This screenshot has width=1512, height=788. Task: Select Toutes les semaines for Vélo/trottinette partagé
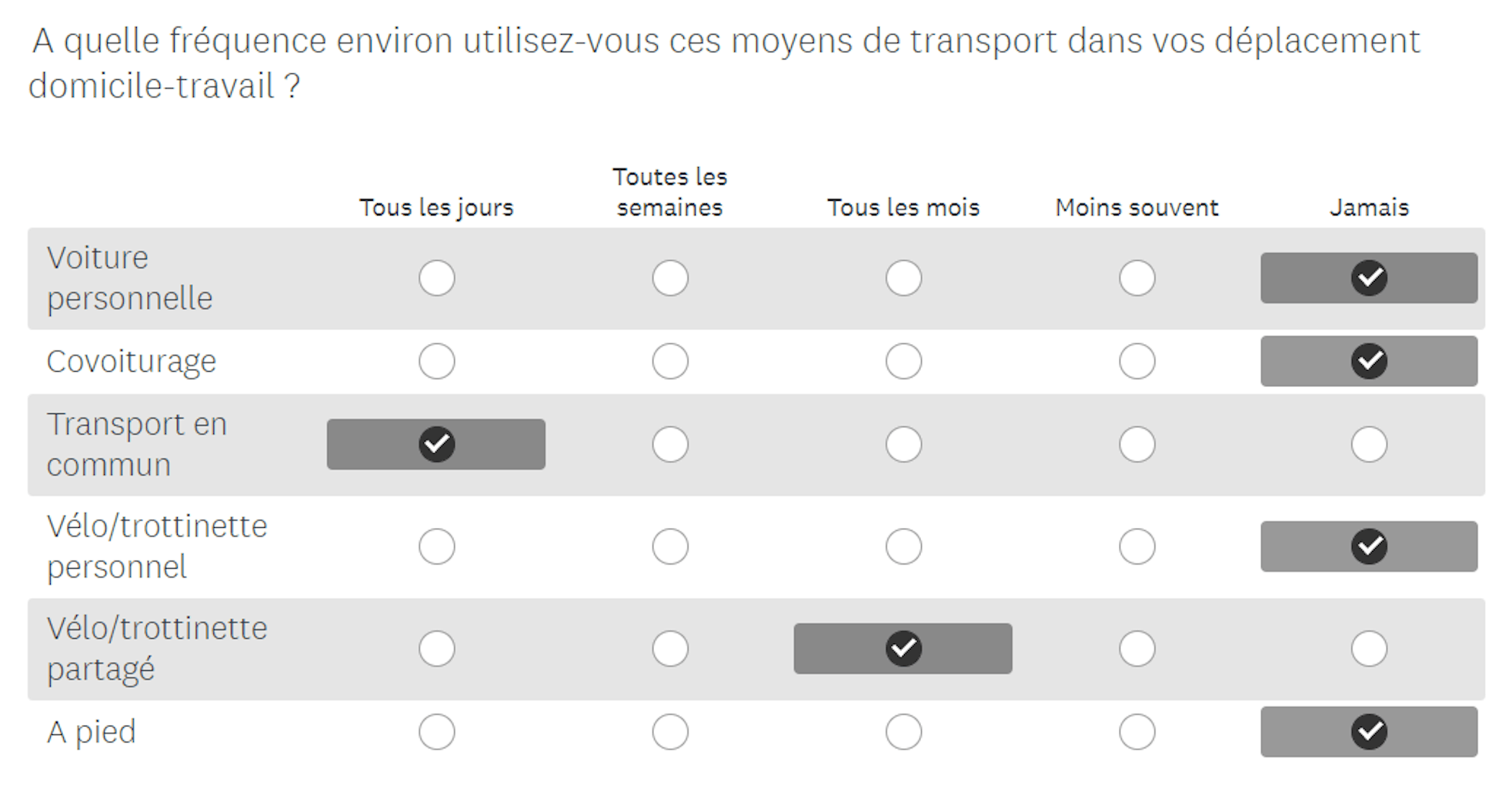(x=669, y=648)
